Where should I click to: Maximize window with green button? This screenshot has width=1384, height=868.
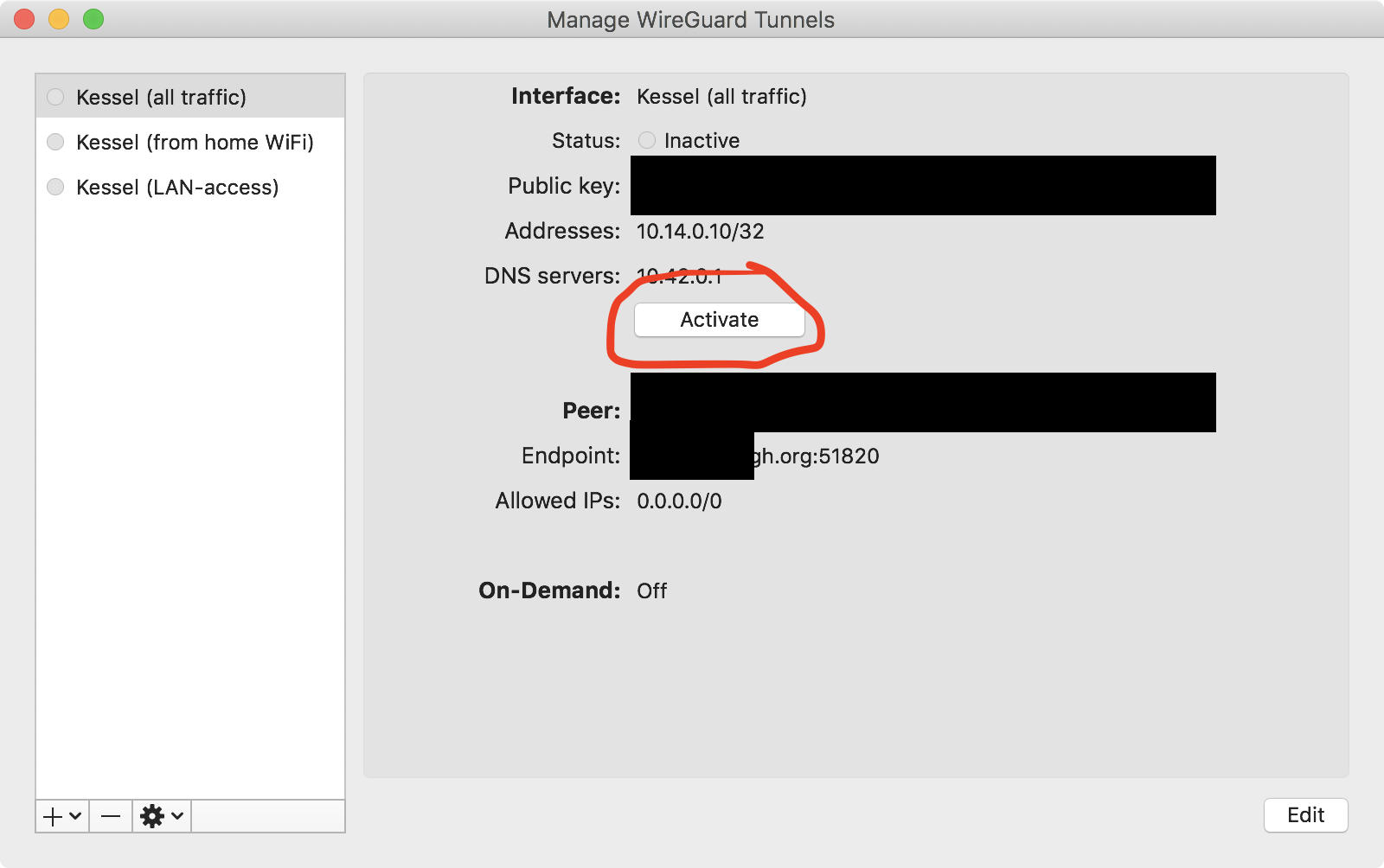point(93,19)
